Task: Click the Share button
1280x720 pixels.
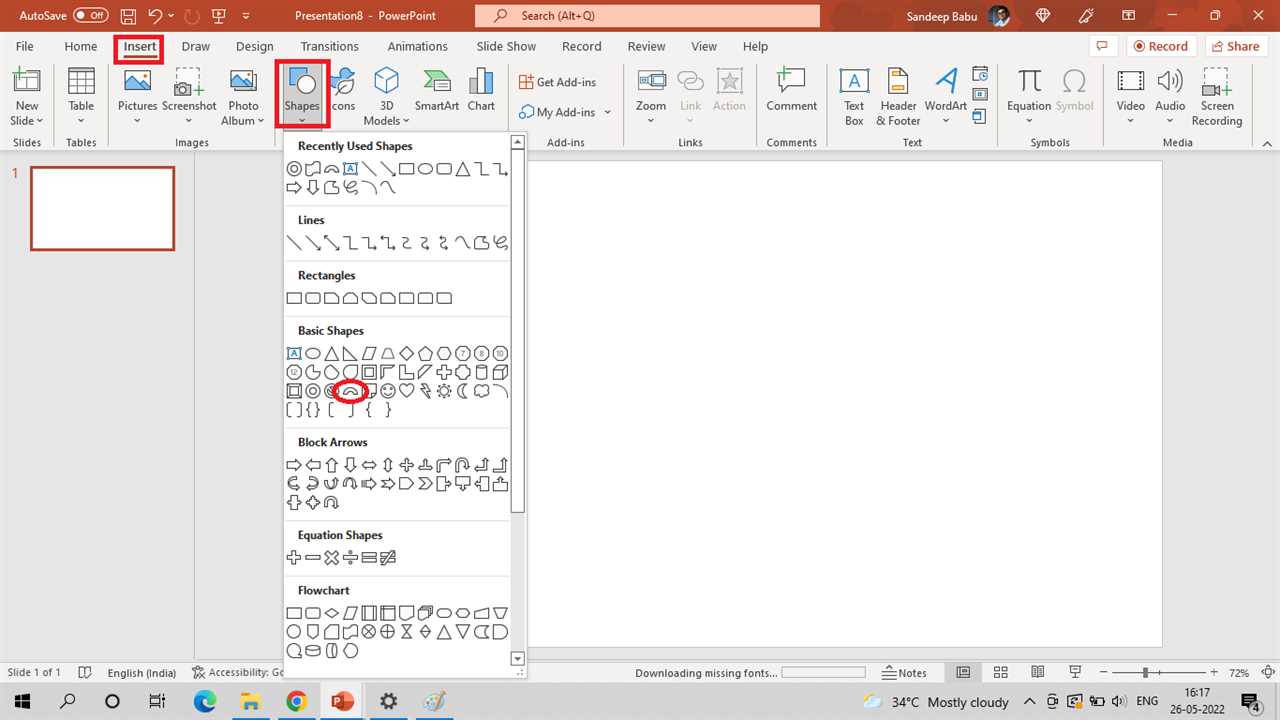Action: (x=1234, y=46)
